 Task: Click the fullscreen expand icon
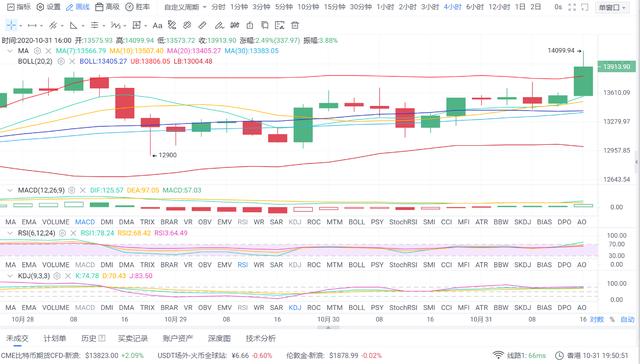(x=572, y=7)
